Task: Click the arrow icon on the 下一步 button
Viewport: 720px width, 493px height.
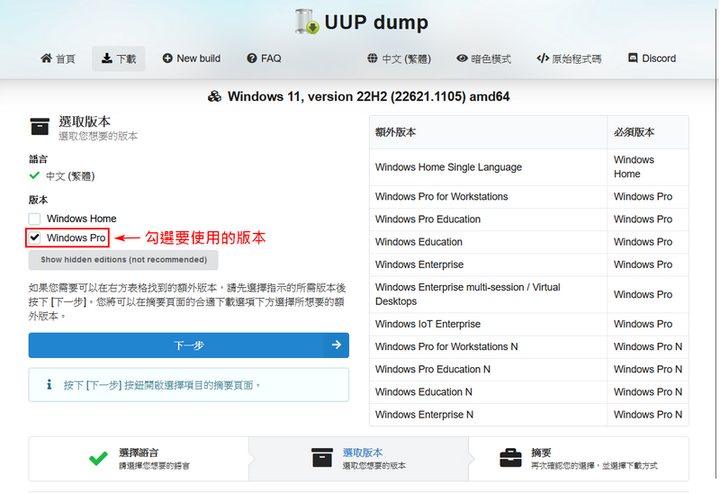Action: 336,345
